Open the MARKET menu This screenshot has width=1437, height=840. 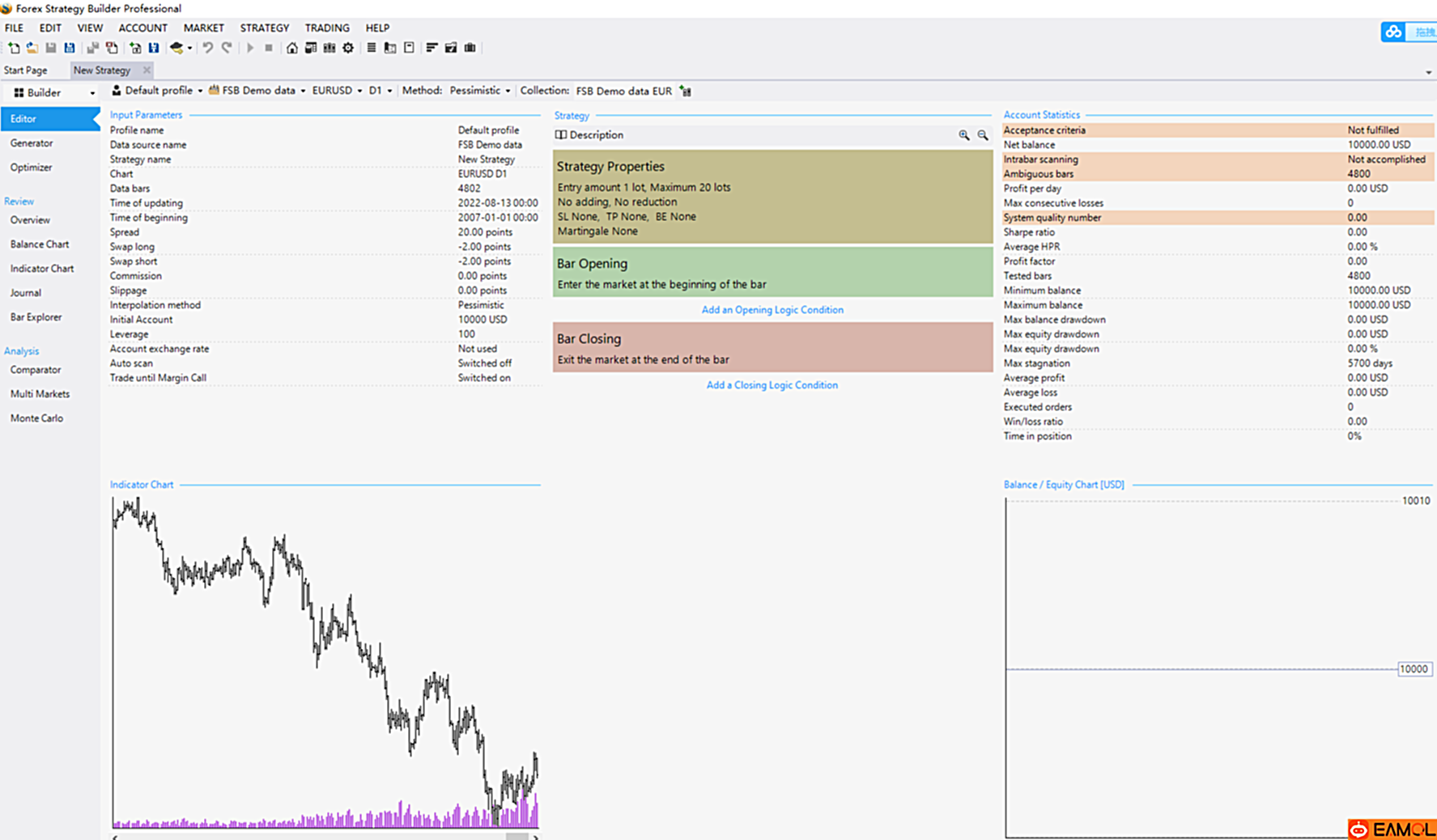coord(203,28)
